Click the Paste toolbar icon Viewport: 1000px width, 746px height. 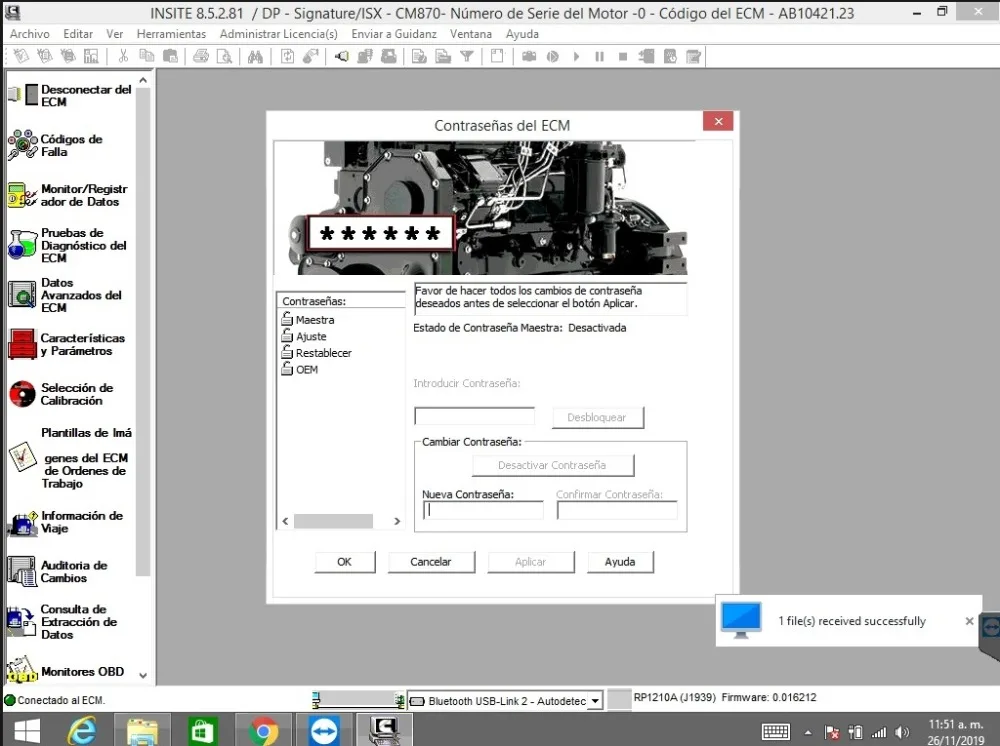click(x=170, y=57)
